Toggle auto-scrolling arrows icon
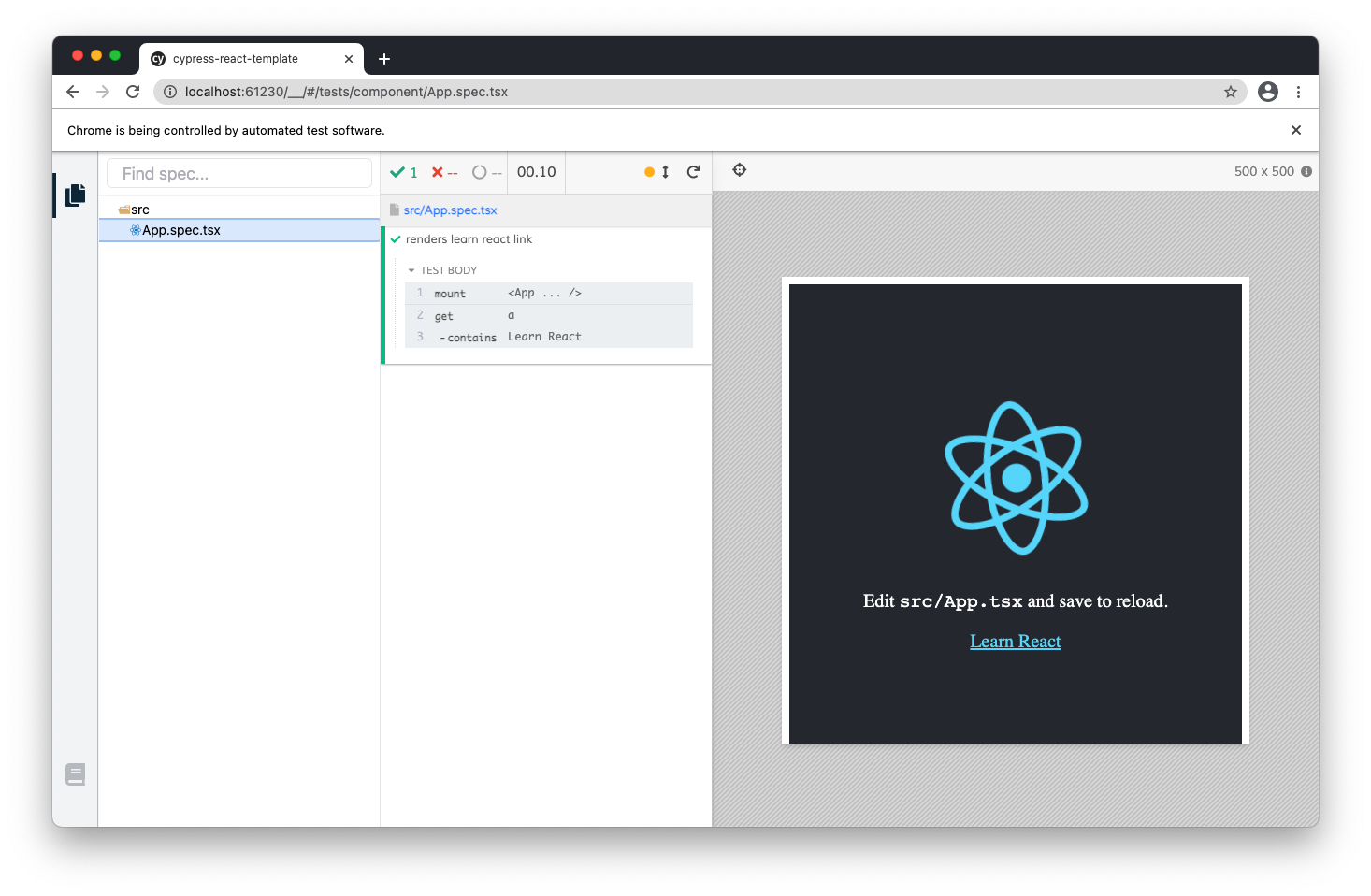 coord(665,172)
